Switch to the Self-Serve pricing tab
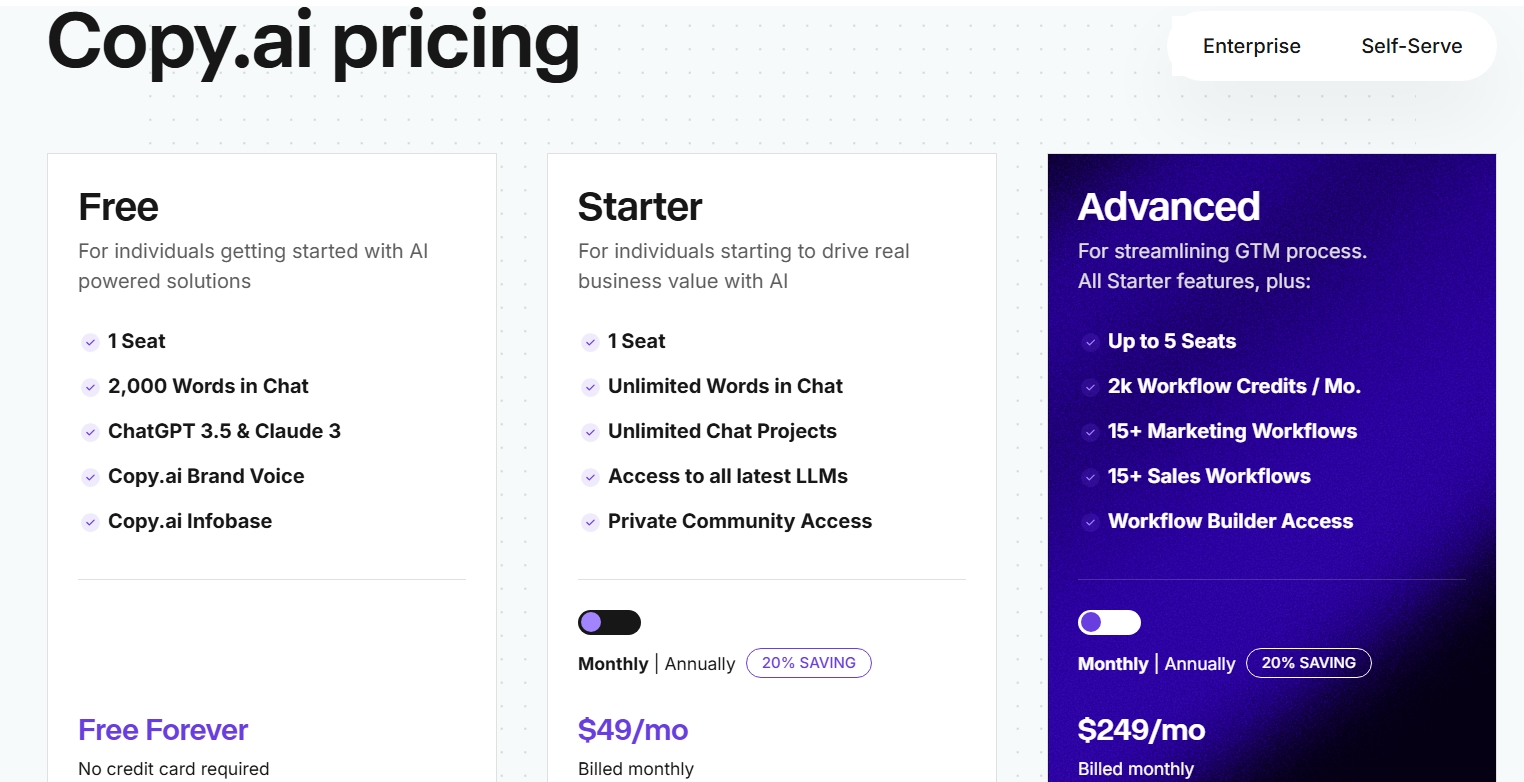The width and height of the screenshot is (1524, 782). 1411,46
